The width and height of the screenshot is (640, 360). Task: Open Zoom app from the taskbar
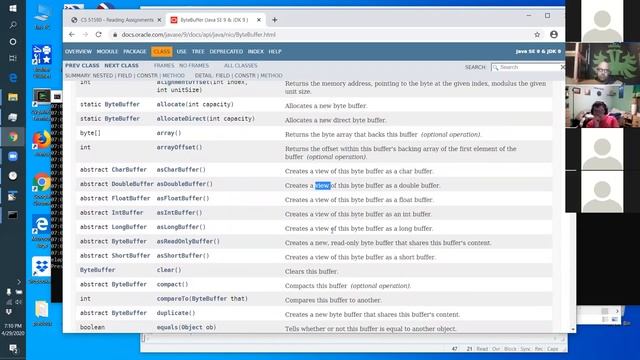point(13,156)
